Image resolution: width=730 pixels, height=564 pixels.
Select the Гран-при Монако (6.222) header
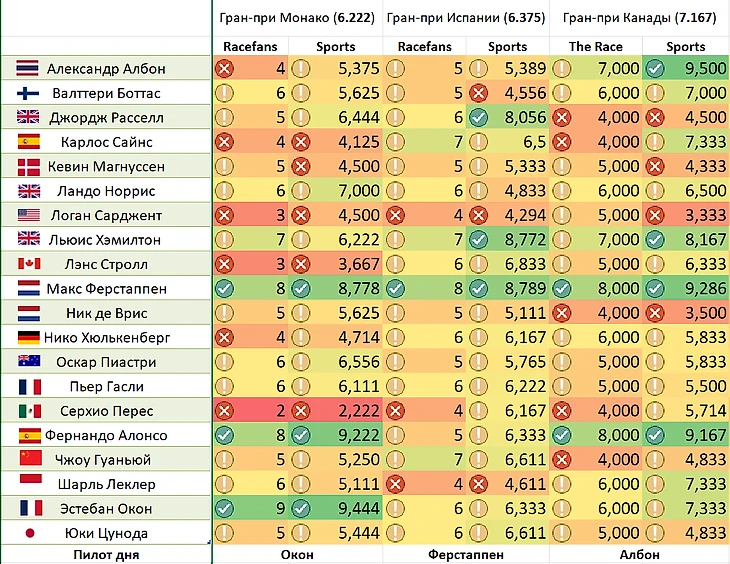pyautogui.click(x=297, y=18)
